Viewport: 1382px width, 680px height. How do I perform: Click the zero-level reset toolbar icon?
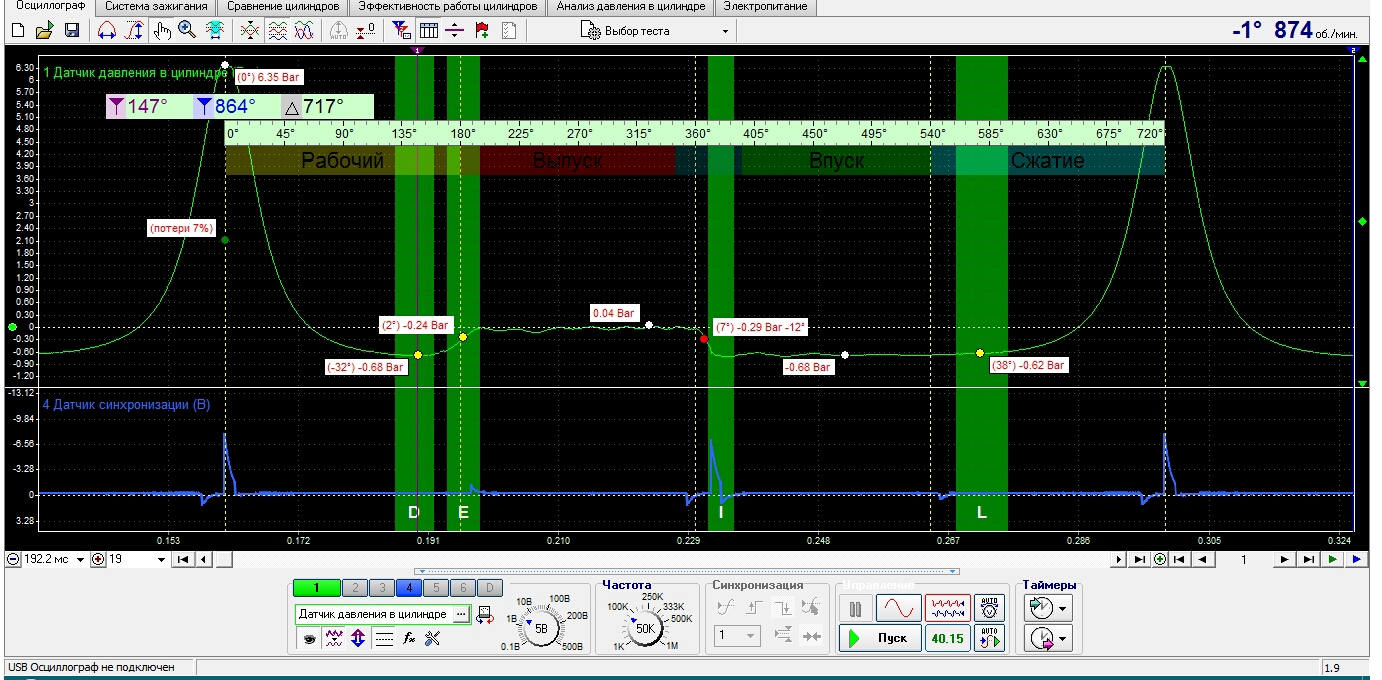point(366,31)
